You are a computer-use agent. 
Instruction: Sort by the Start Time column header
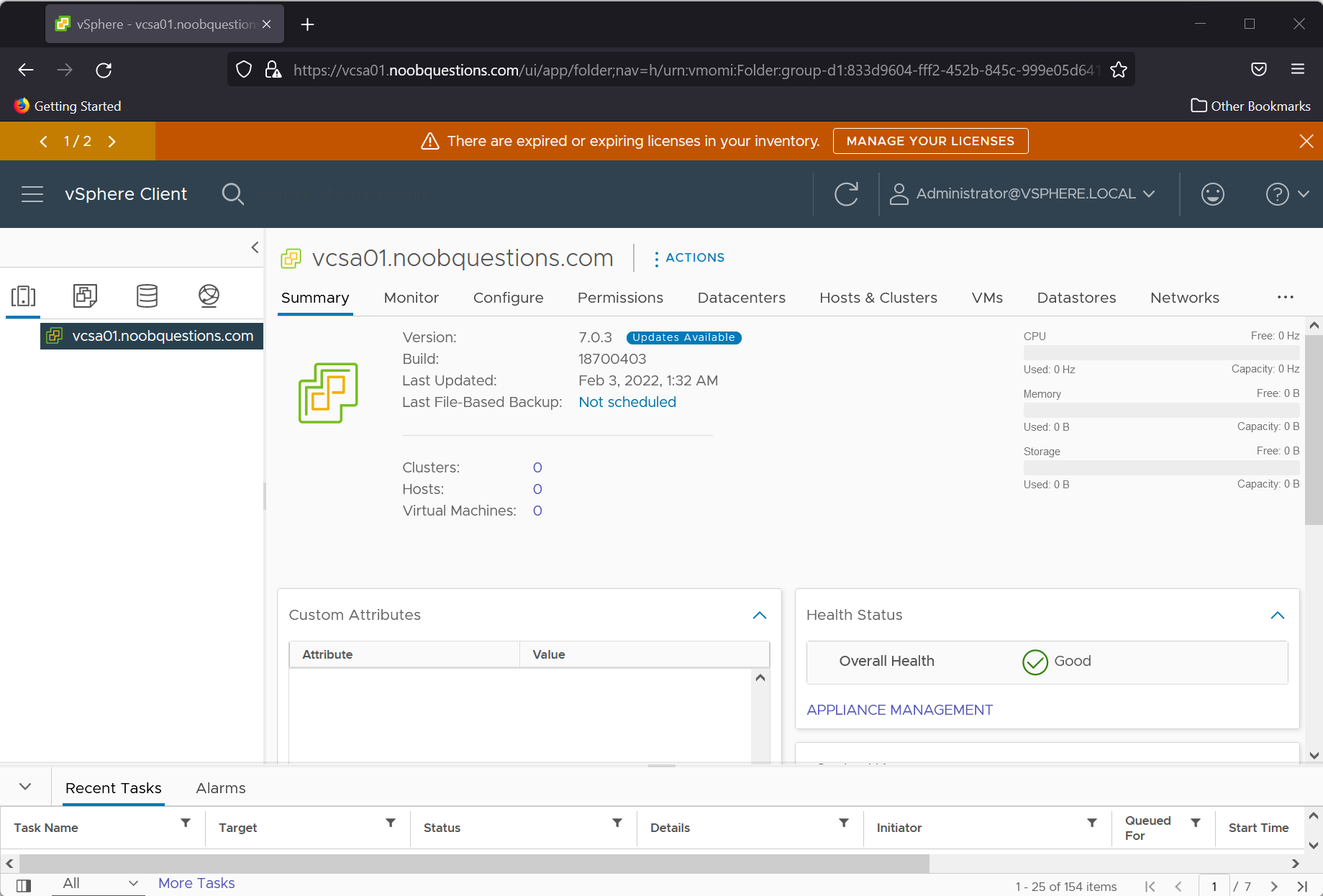click(1258, 828)
